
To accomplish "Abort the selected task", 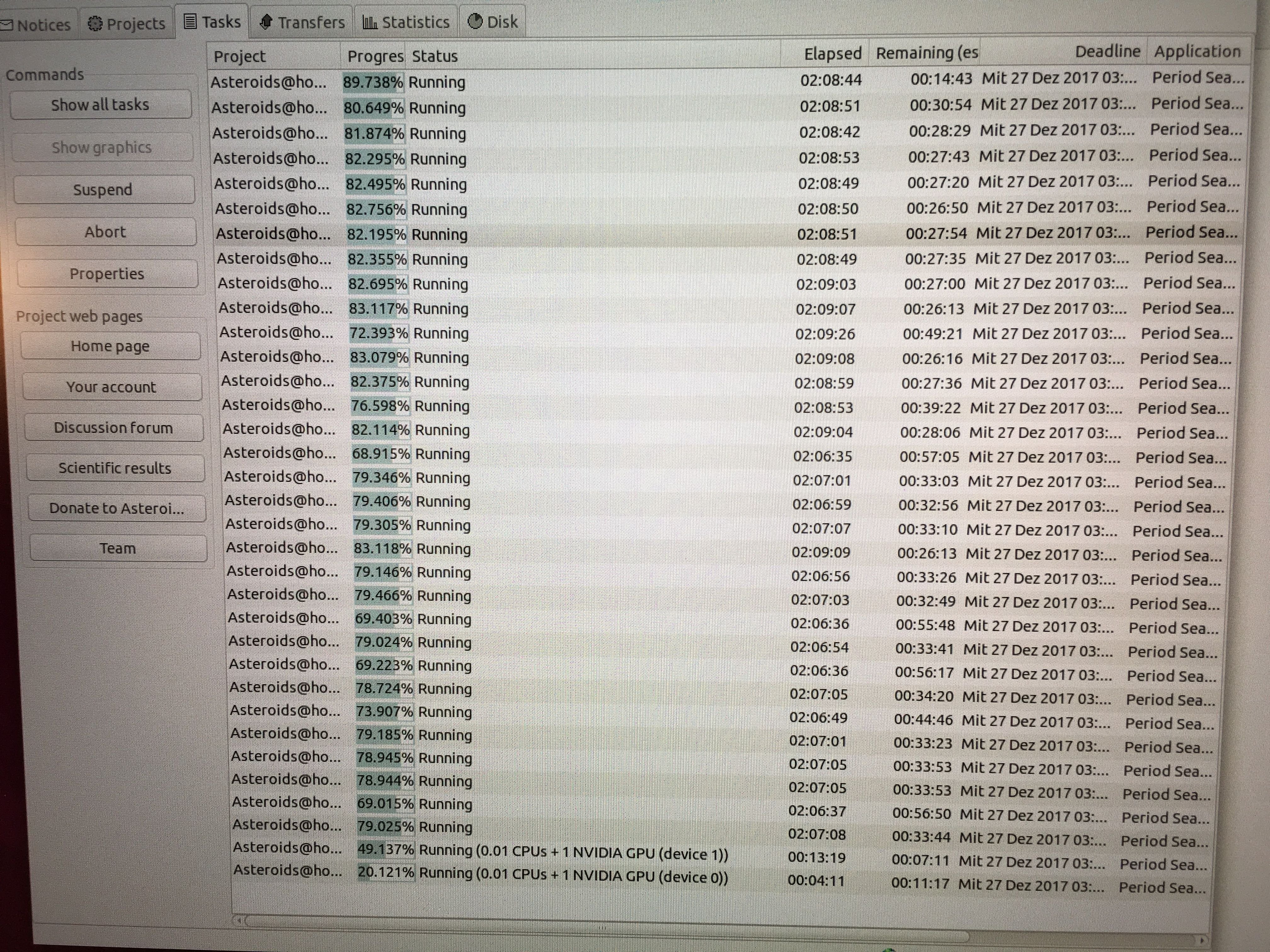I will point(106,232).
